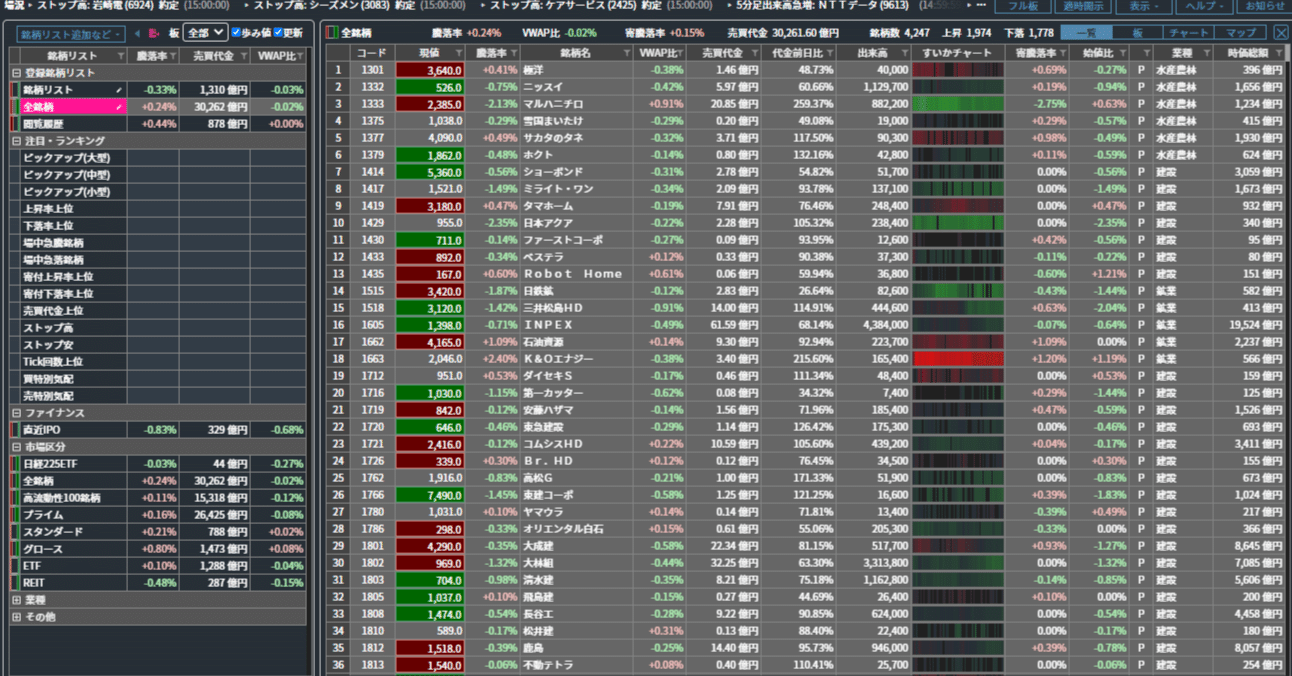Open the ヘルプ dropdown menu
Screen dimensions: 1292x676
pyautogui.click(x=1203, y=6)
